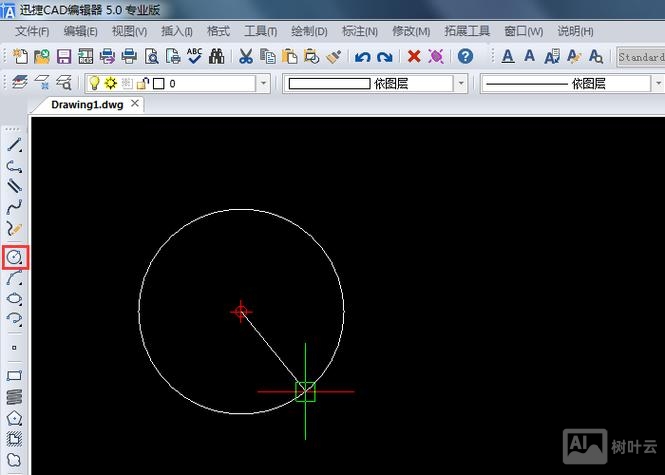
Task: Click the Cut scissors icon
Action: click(x=245, y=57)
